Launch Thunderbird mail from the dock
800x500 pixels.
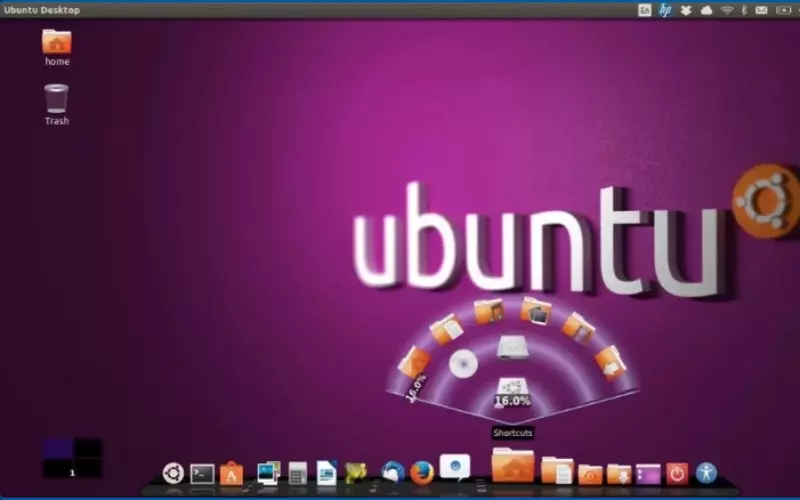click(x=393, y=472)
